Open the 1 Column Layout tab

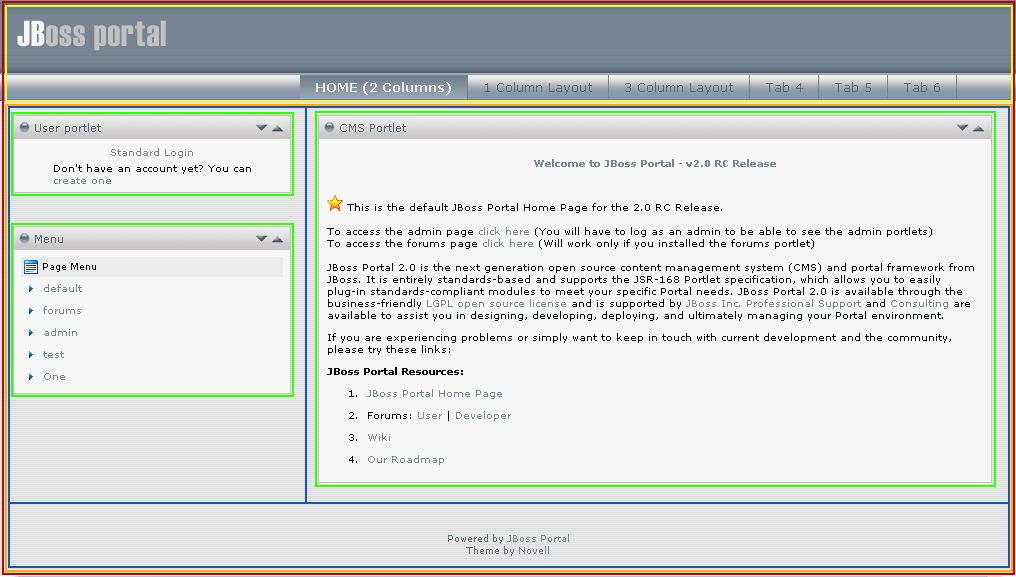coord(538,88)
